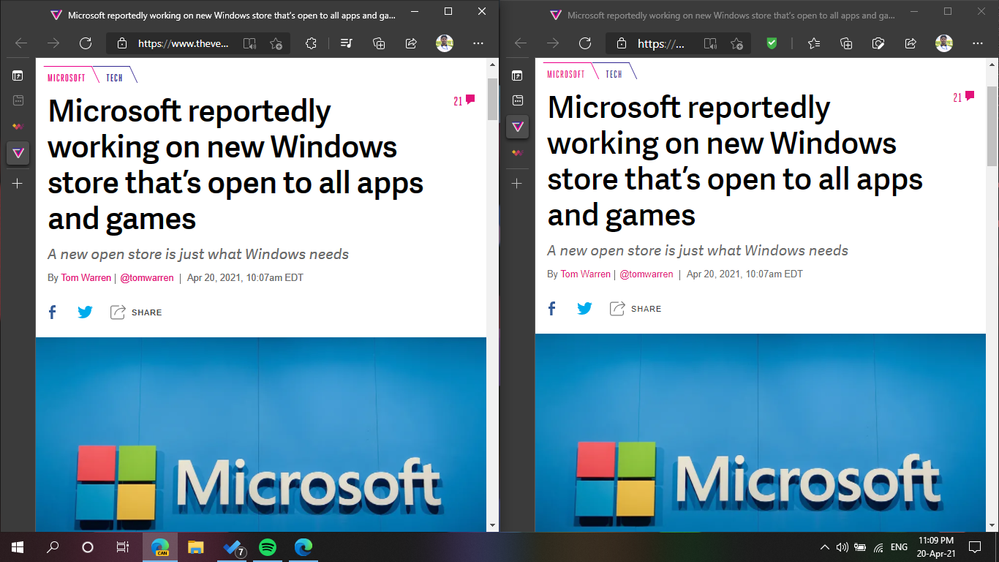This screenshot has width=999, height=562.
Task: Open the volume control in system tray
Action: (x=842, y=547)
